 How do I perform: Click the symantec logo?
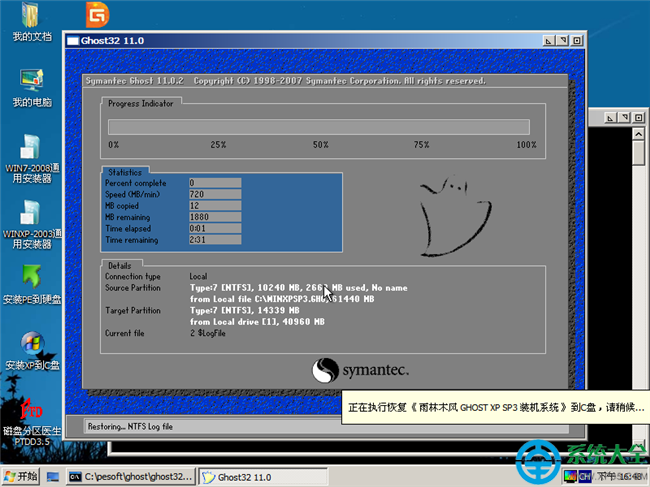(360, 370)
